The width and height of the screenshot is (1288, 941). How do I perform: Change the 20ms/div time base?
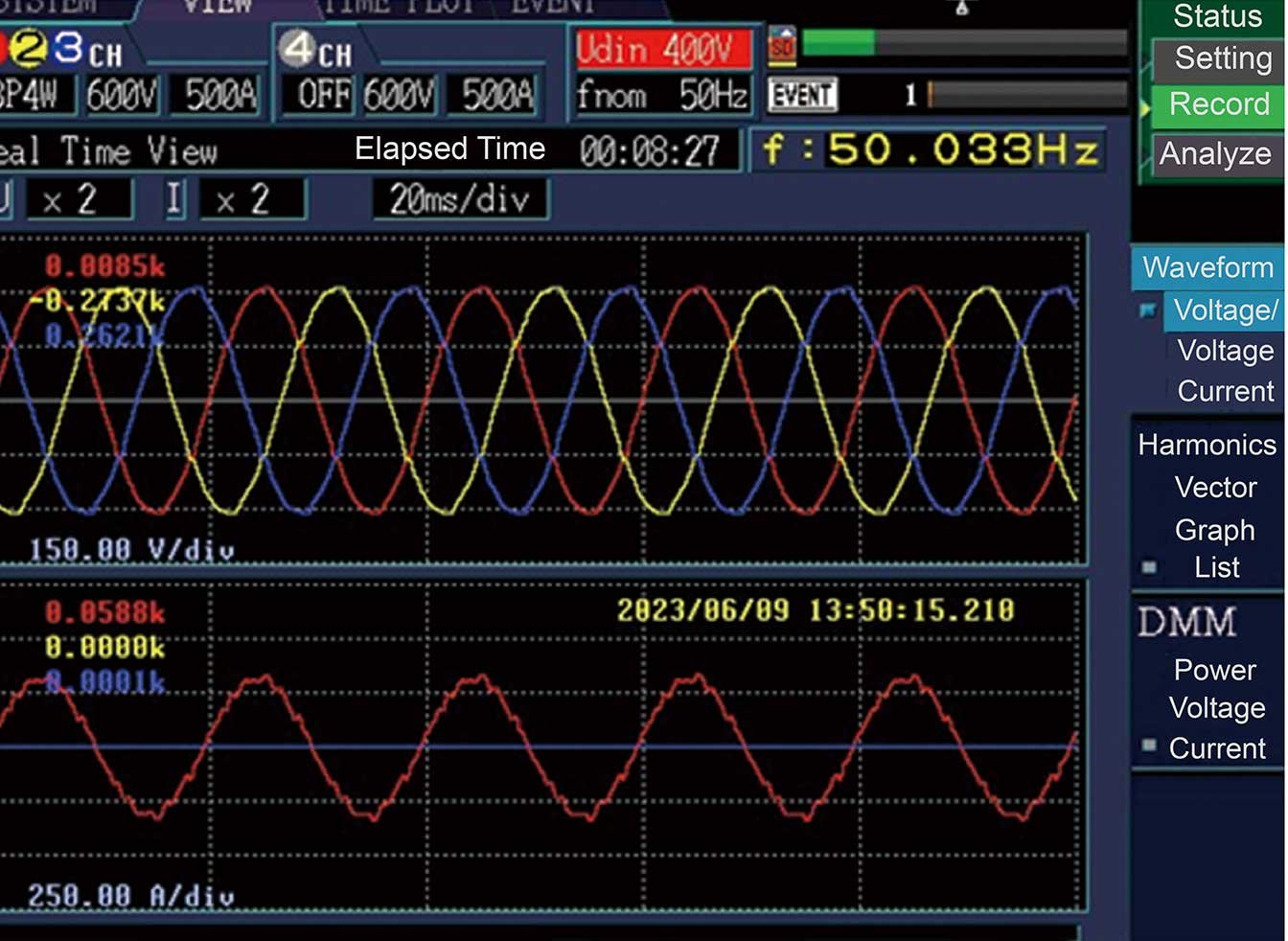(x=460, y=199)
